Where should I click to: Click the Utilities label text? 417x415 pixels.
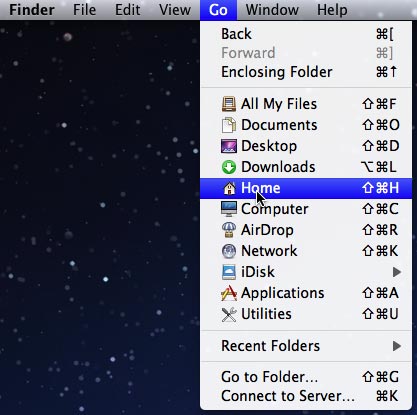pos(266,314)
